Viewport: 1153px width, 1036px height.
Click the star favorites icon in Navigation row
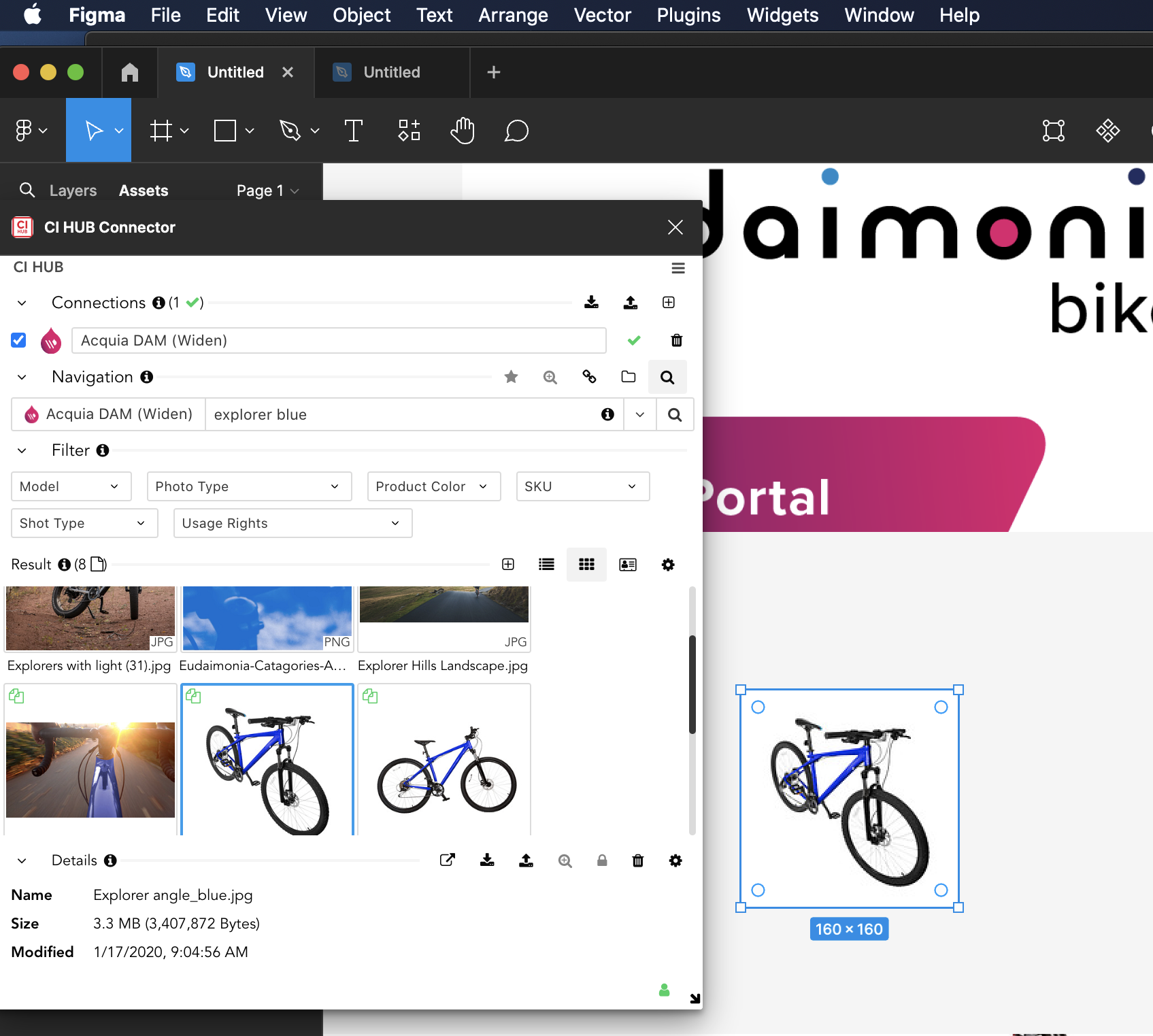tap(511, 377)
